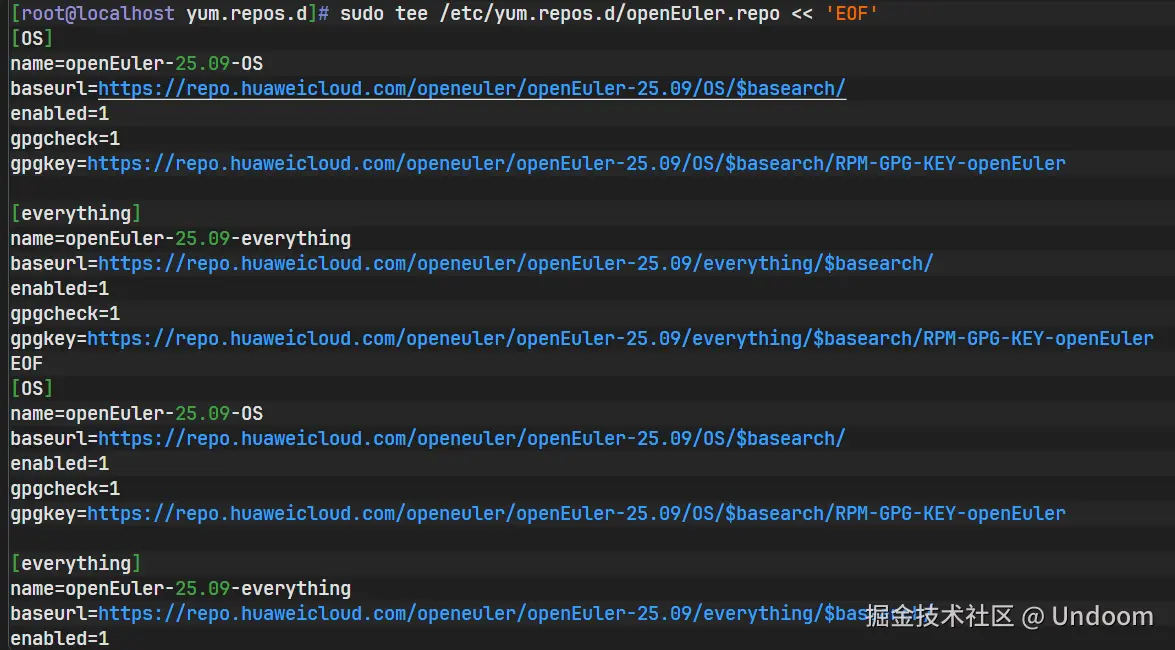The height and width of the screenshot is (650, 1175).
Task: Click the final enabled=1 line of output
Action: point(60,639)
